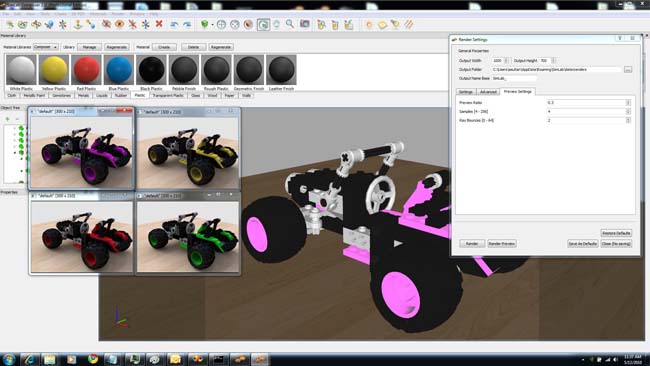This screenshot has width=650, height=366.
Task: Click the highlighted framed view toolbar icon
Action: [263, 25]
